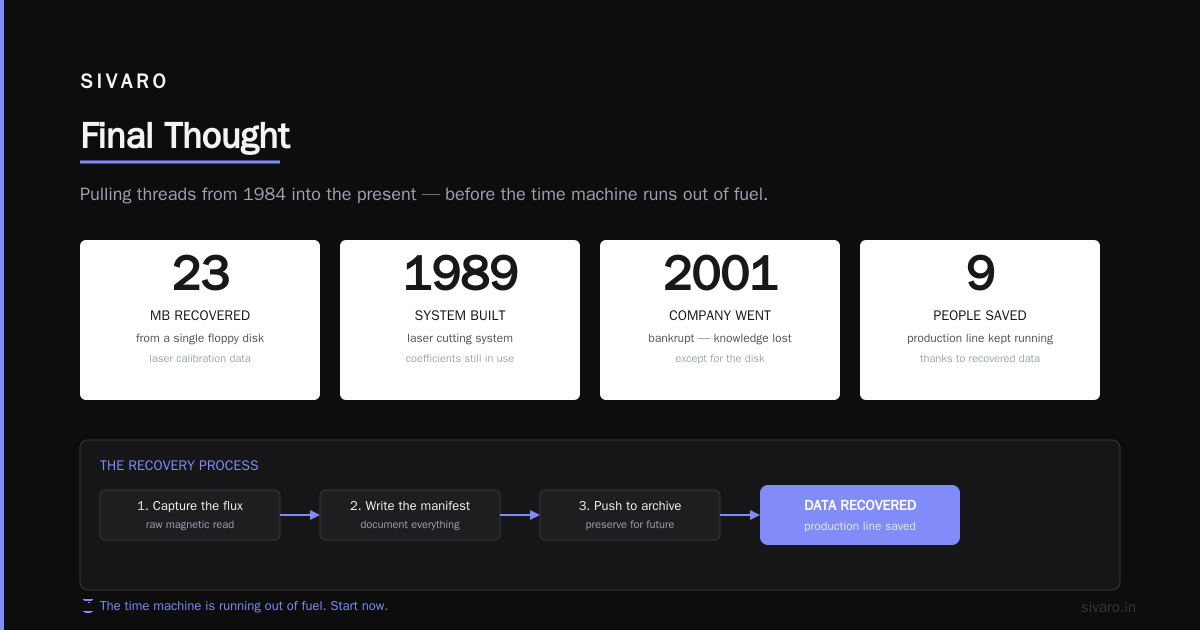Open the sivaro.in footer link
Viewport: 1200px width, 630px height.
1108,607
